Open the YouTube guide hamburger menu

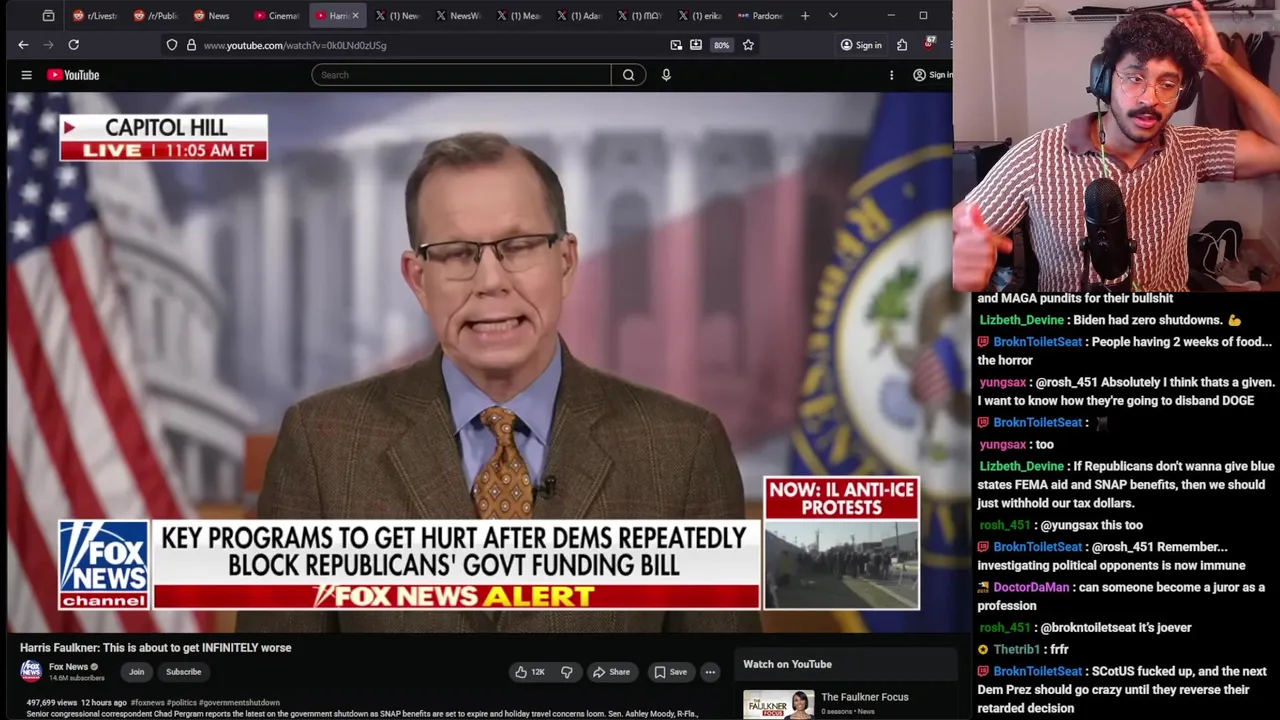[x=27, y=75]
